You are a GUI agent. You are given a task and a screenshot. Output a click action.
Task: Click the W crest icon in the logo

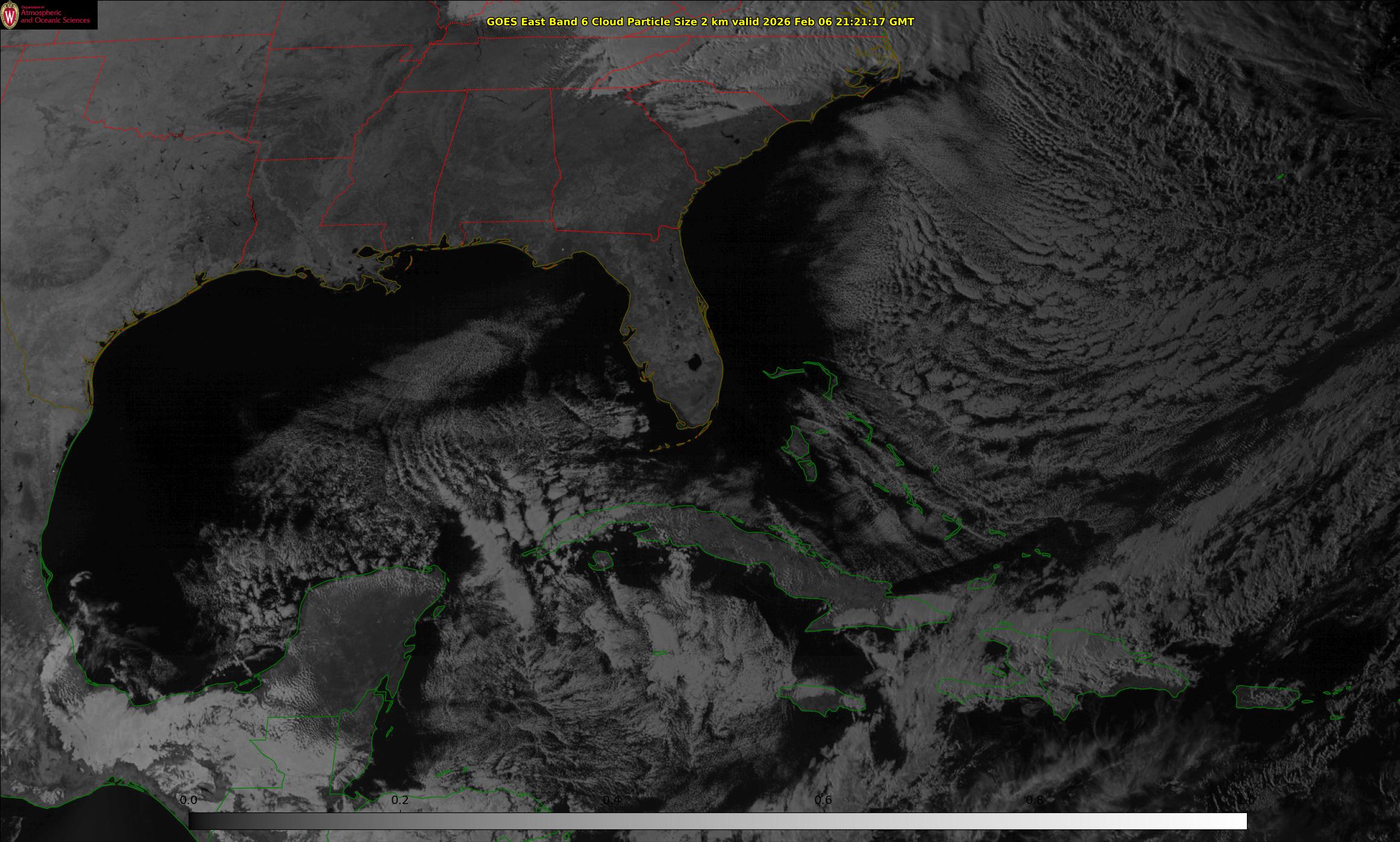tap(10, 16)
